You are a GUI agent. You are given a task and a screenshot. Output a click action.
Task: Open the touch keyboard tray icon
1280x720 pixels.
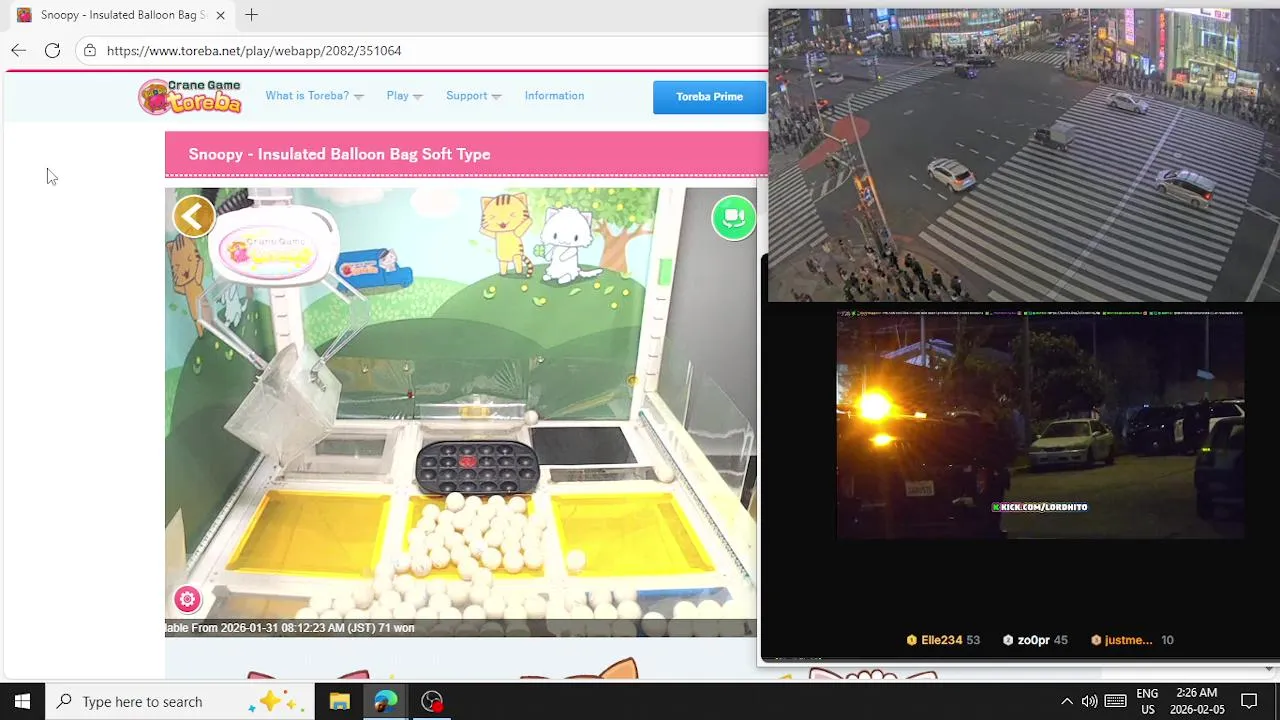click(x=1116, y=701)
